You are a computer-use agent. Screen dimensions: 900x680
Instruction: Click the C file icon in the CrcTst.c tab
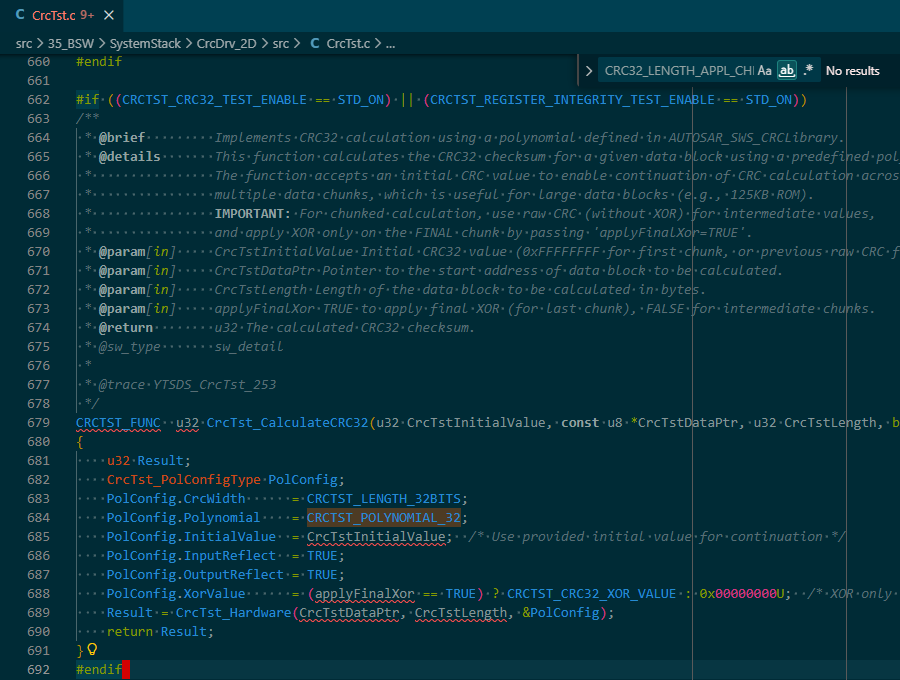click(21, 15)
